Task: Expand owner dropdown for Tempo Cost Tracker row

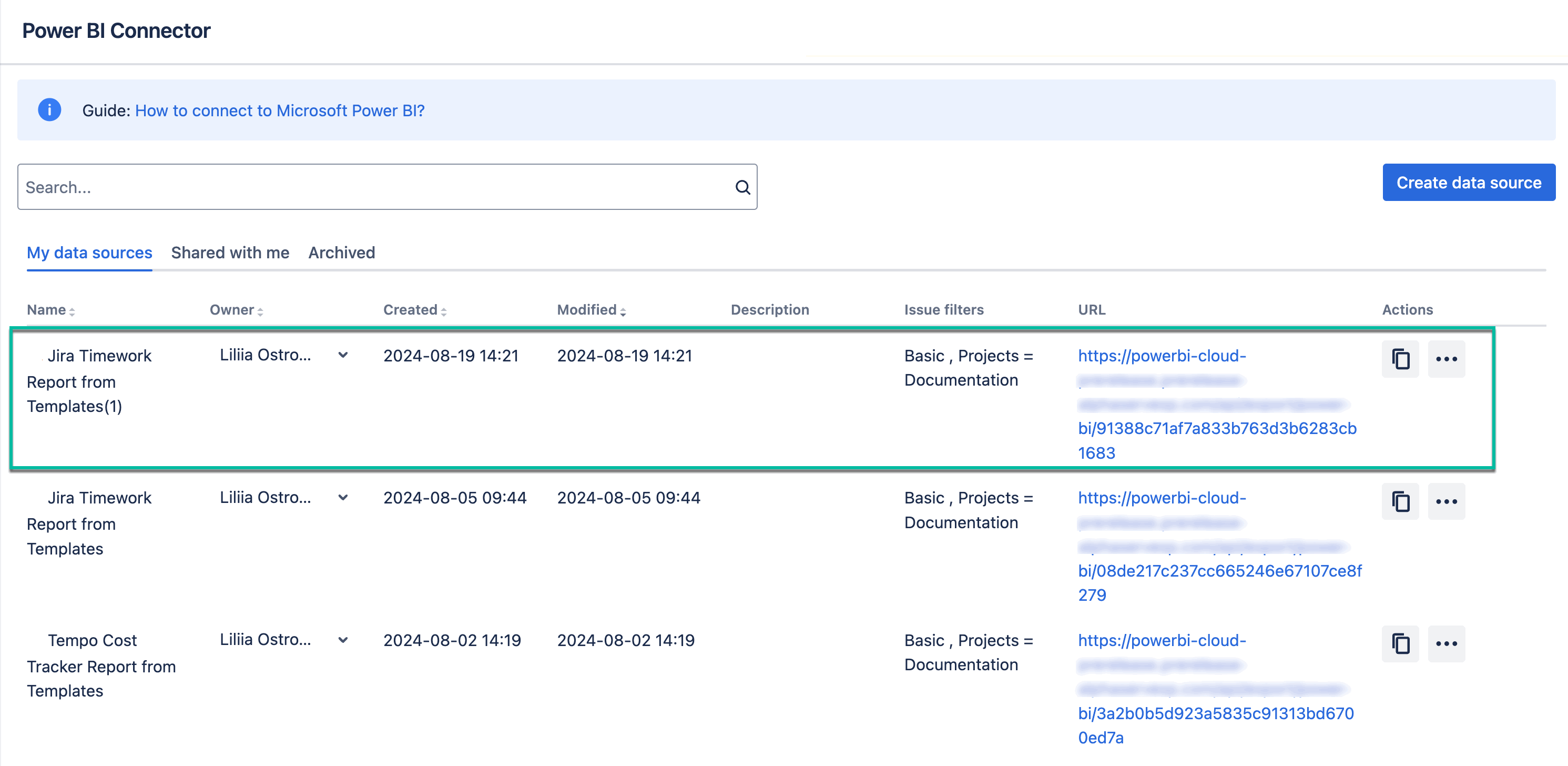Action: point(343,640)
